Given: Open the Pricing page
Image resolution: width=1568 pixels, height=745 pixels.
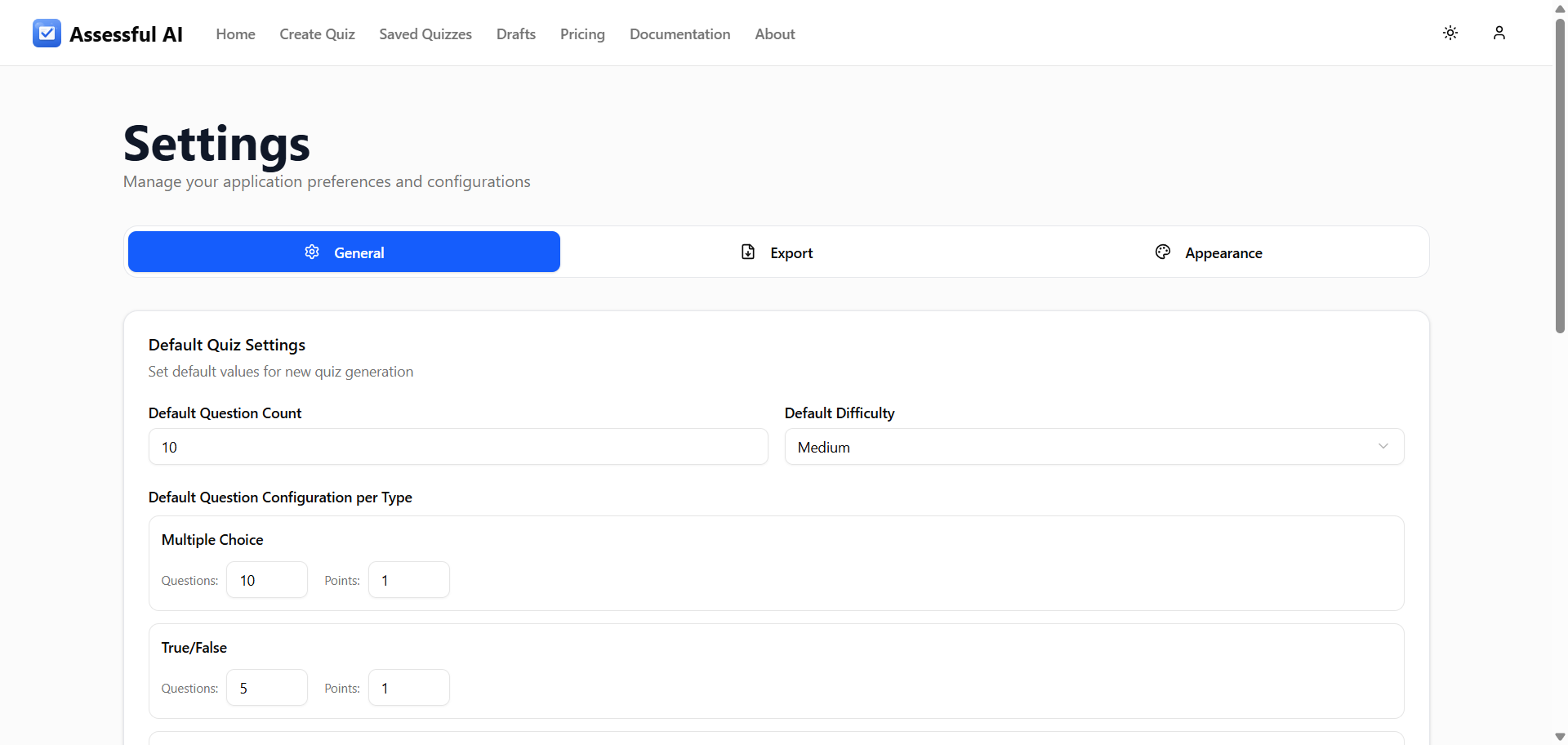Looking at the screenshot, I should coord(582,34).
